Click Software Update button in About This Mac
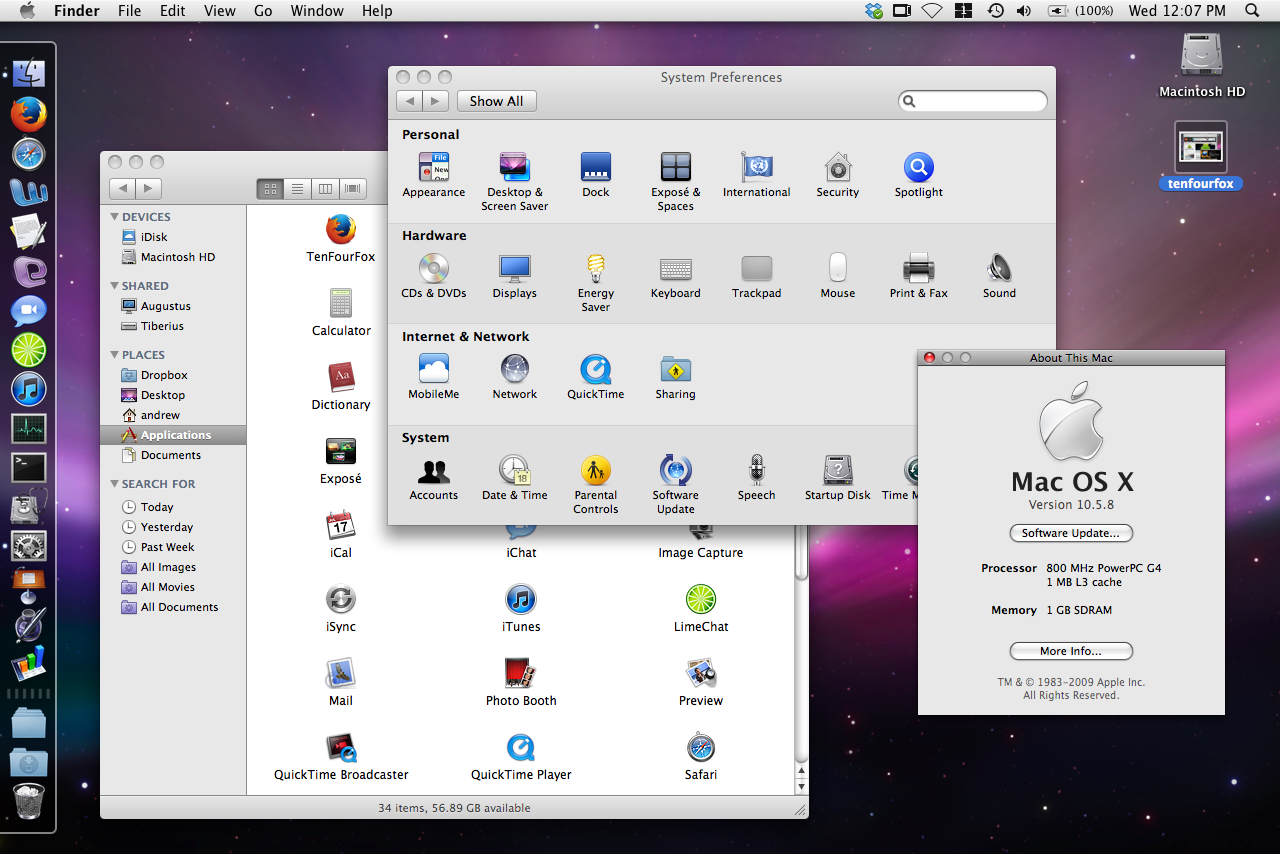 click(x=1071, y=533)
